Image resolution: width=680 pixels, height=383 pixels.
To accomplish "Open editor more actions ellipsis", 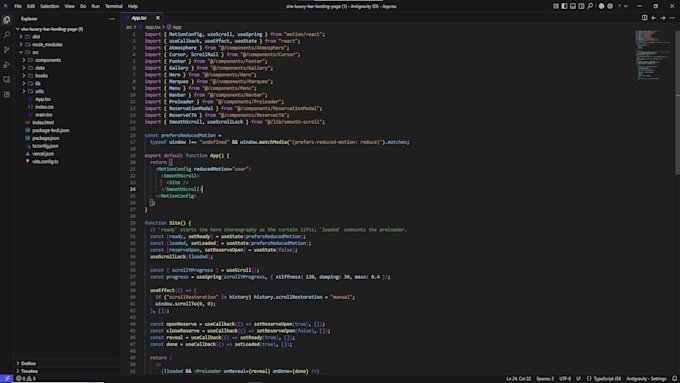I will click(x=672, y=18).
